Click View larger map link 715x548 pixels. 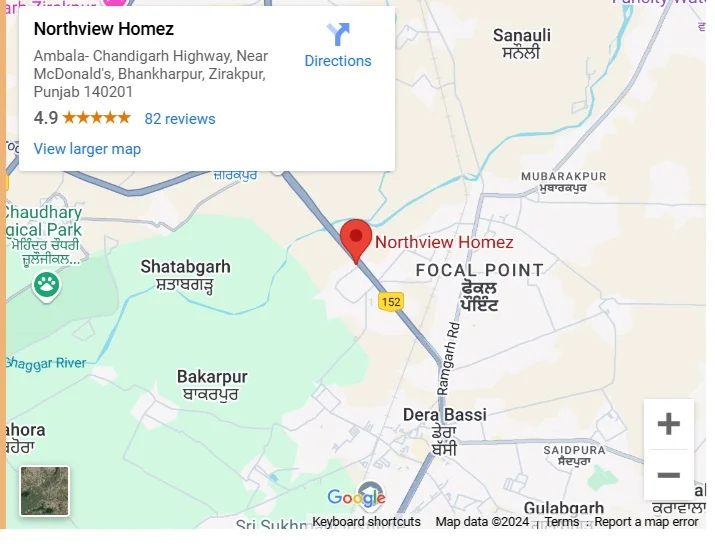[x=87, y=149]
